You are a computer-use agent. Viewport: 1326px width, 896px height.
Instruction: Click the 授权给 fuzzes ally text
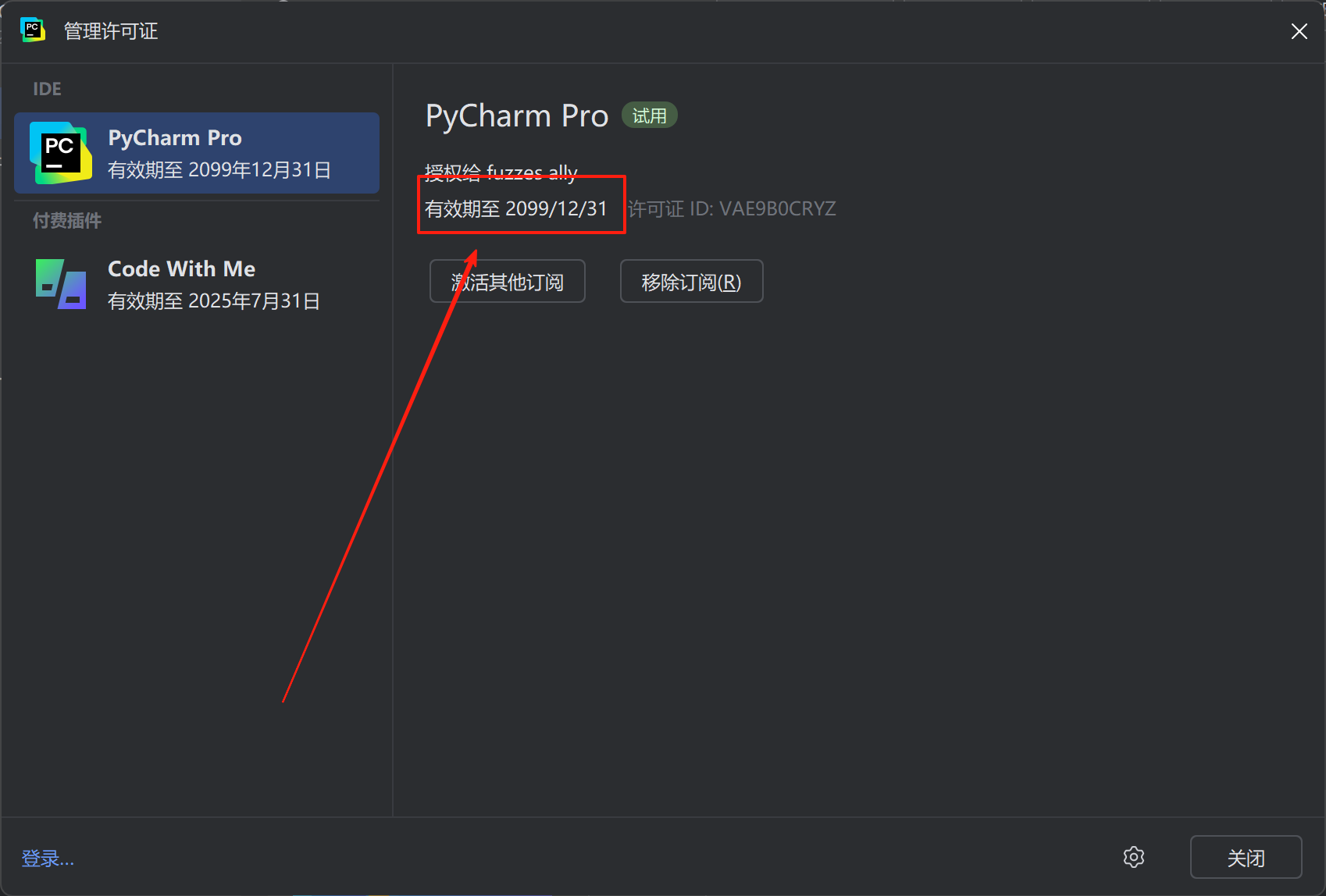tap(501, 172)
